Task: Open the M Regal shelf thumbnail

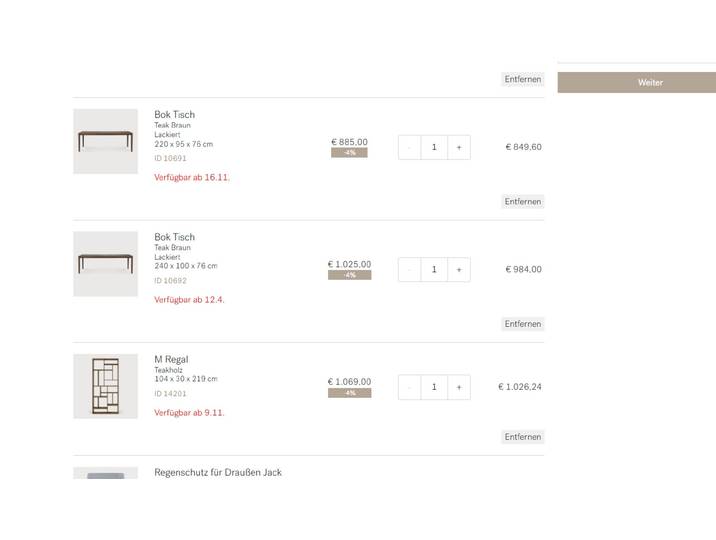Action: (x=105, y=386)
